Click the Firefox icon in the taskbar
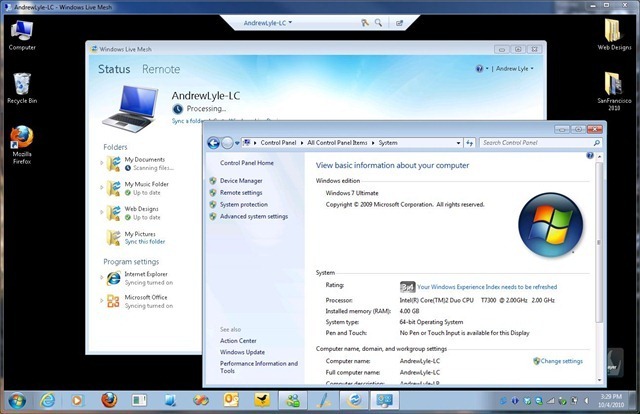640x414 pixels. click(108, 400)
